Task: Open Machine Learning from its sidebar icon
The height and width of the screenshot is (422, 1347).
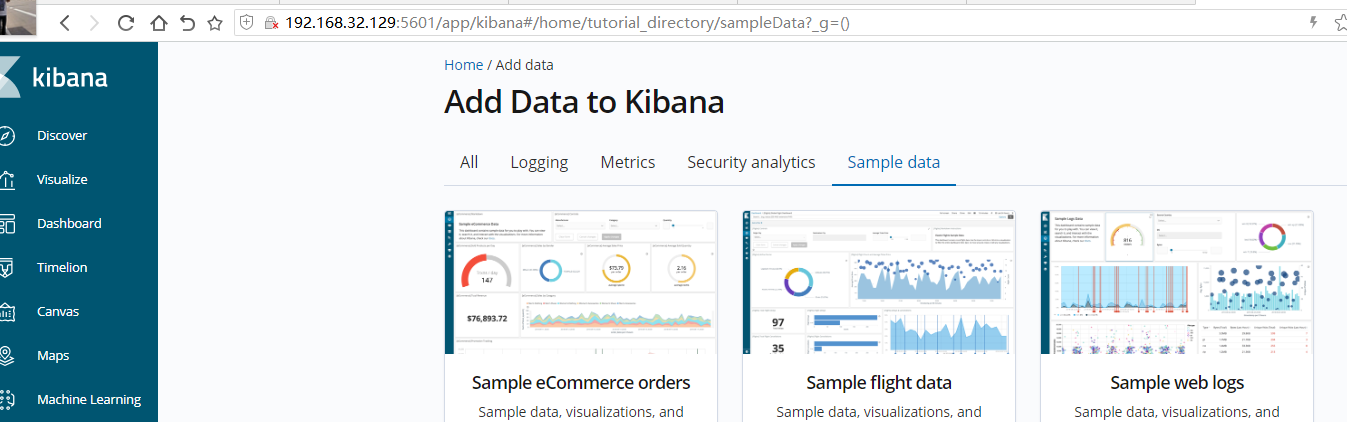Action: (6, 400)
